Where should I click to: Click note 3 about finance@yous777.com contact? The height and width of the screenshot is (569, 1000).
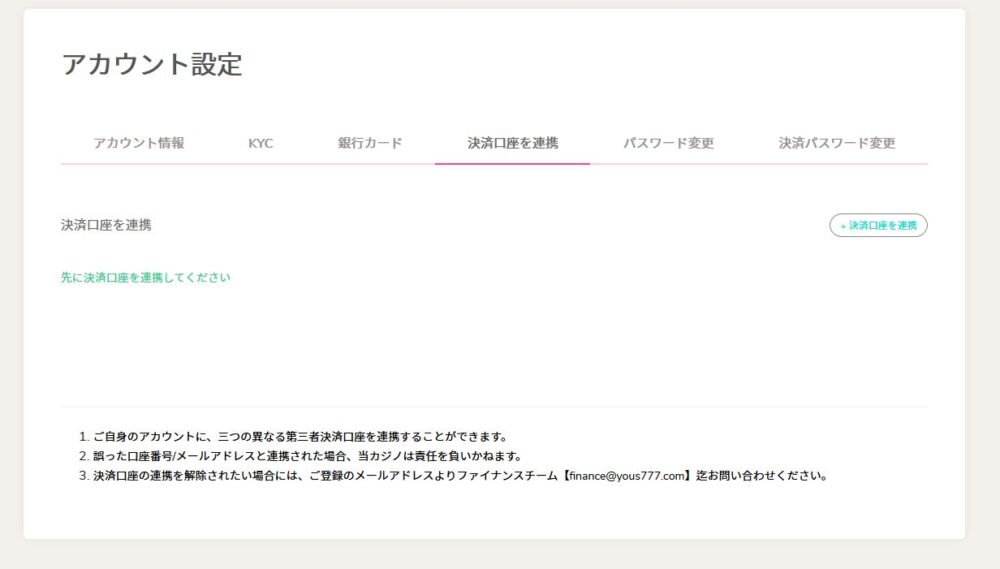point(460,476)
